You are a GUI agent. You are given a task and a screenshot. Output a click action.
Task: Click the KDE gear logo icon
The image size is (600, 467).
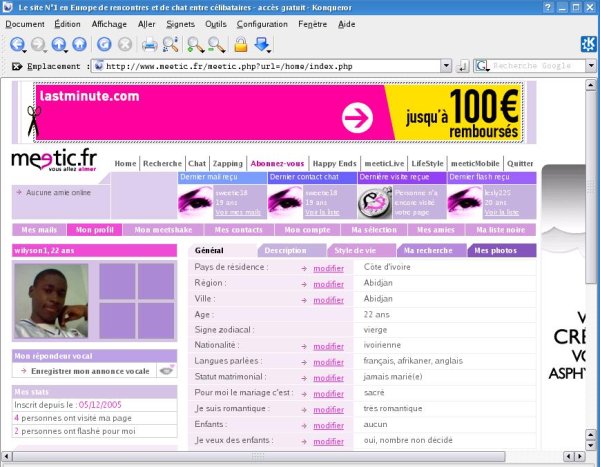588,44
